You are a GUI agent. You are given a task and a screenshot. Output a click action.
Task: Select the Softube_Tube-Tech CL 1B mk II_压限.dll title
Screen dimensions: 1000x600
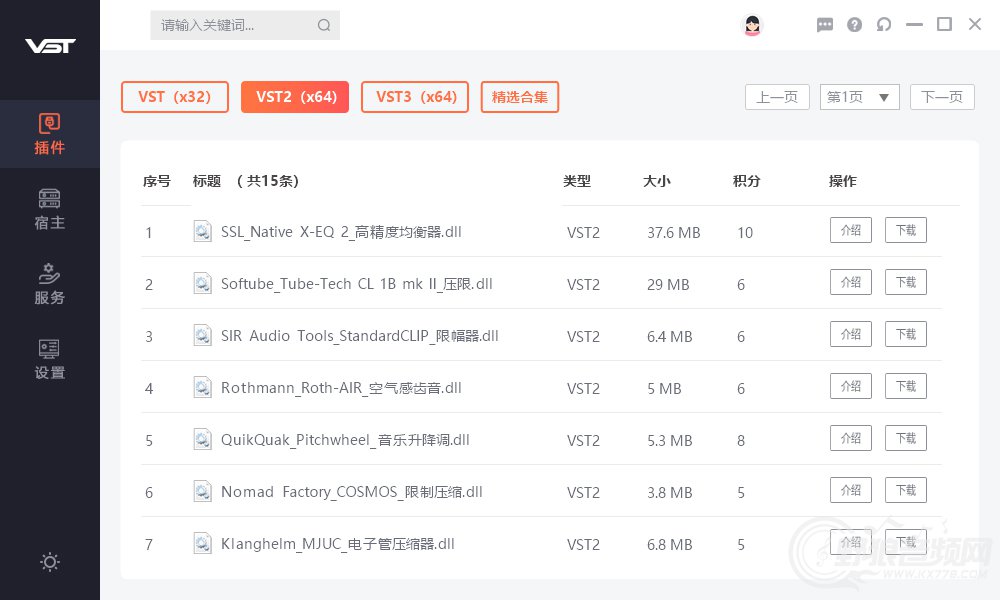[357, 284]
